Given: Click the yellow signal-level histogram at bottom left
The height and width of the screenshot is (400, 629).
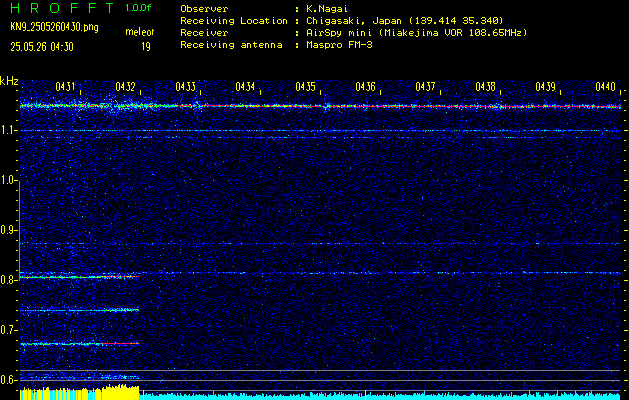Looking at the screenshot, I should 79,393.
